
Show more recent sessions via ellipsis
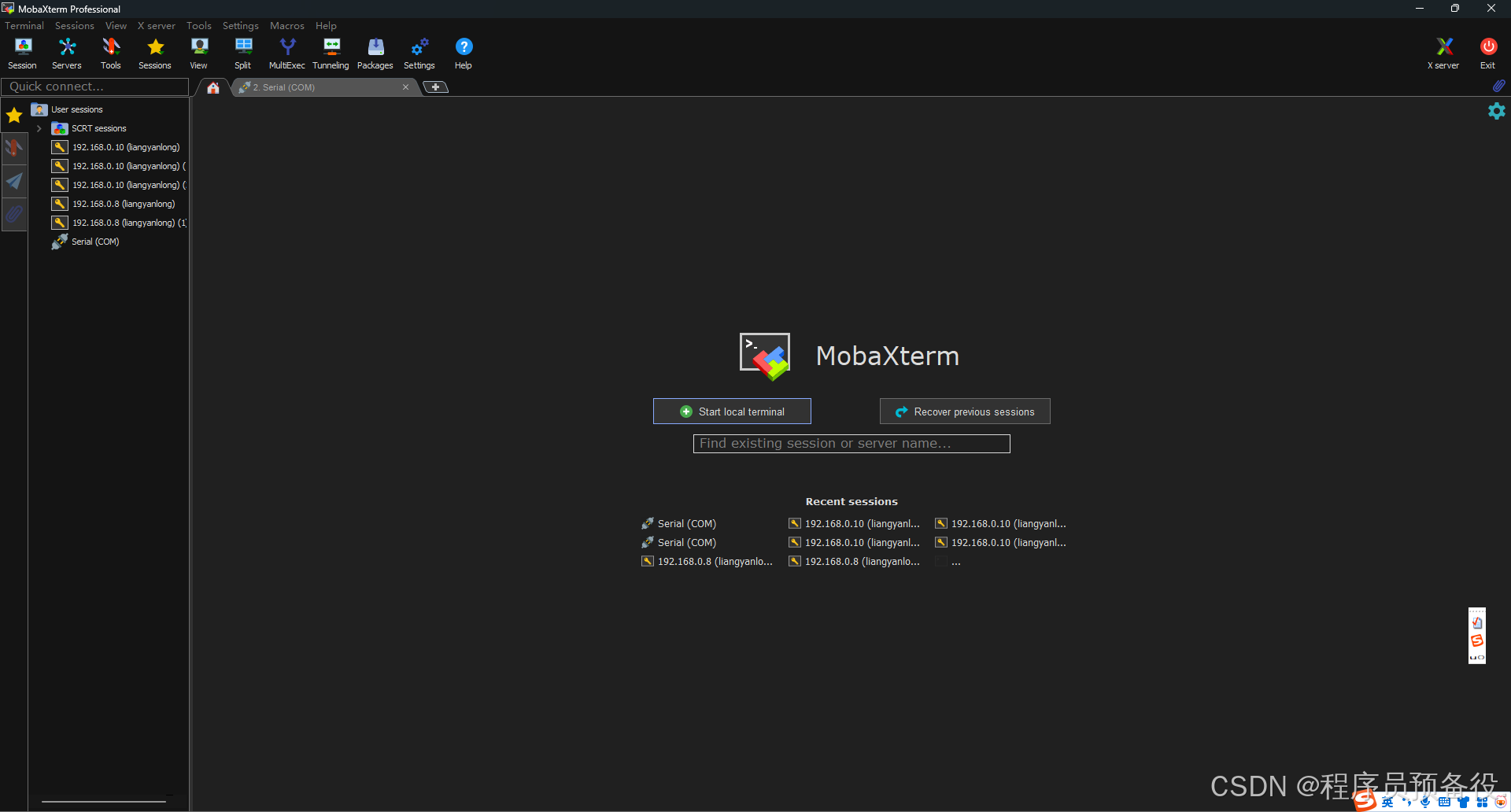(x=955, y=562)
